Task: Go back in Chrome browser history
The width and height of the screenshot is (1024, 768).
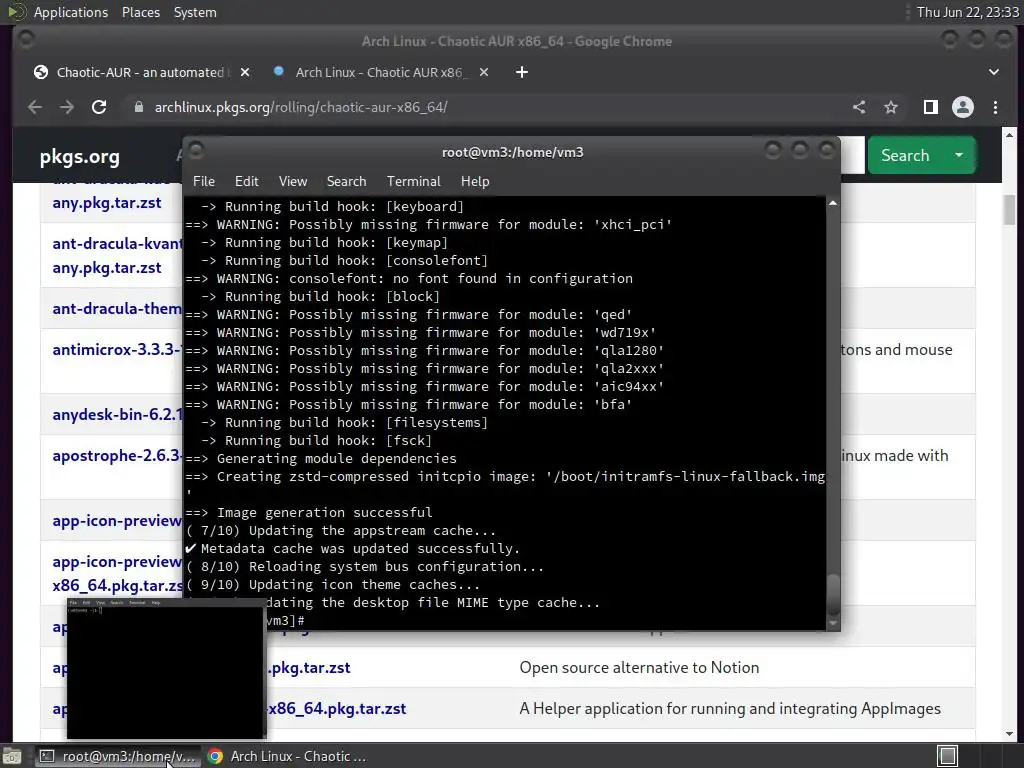Action: pos(35,107)
